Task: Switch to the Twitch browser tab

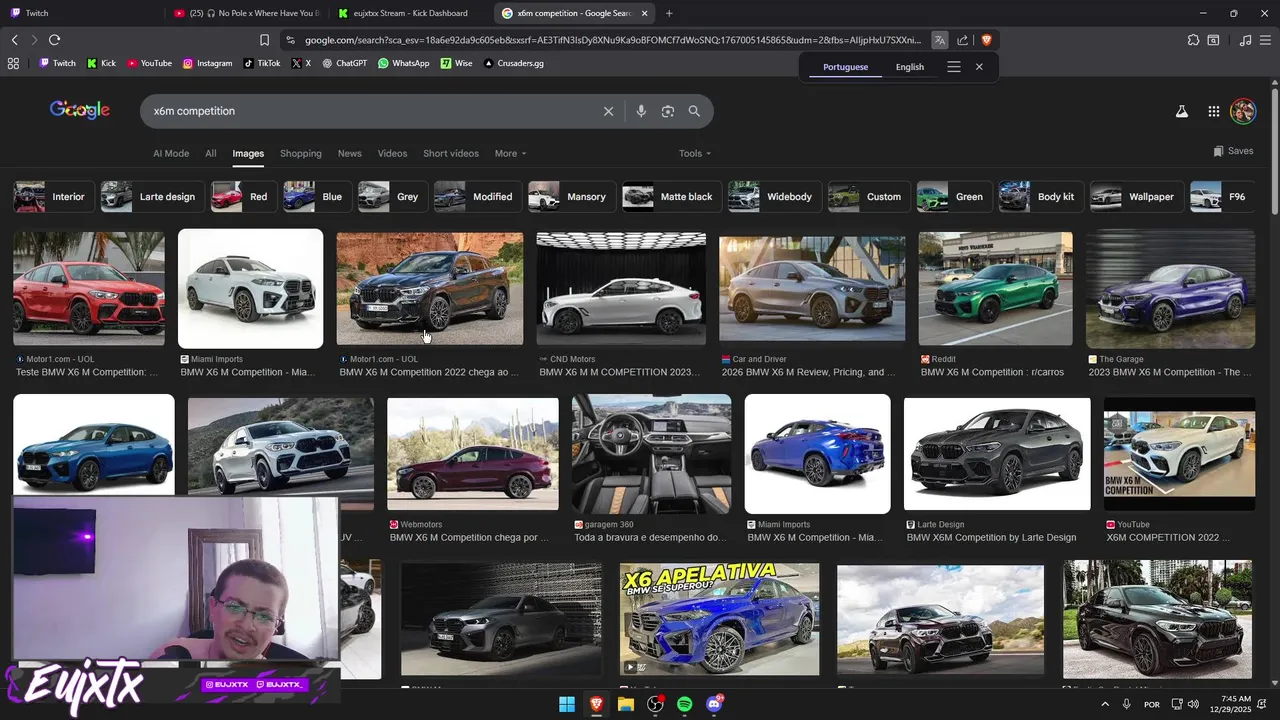Action: point(80,13)
